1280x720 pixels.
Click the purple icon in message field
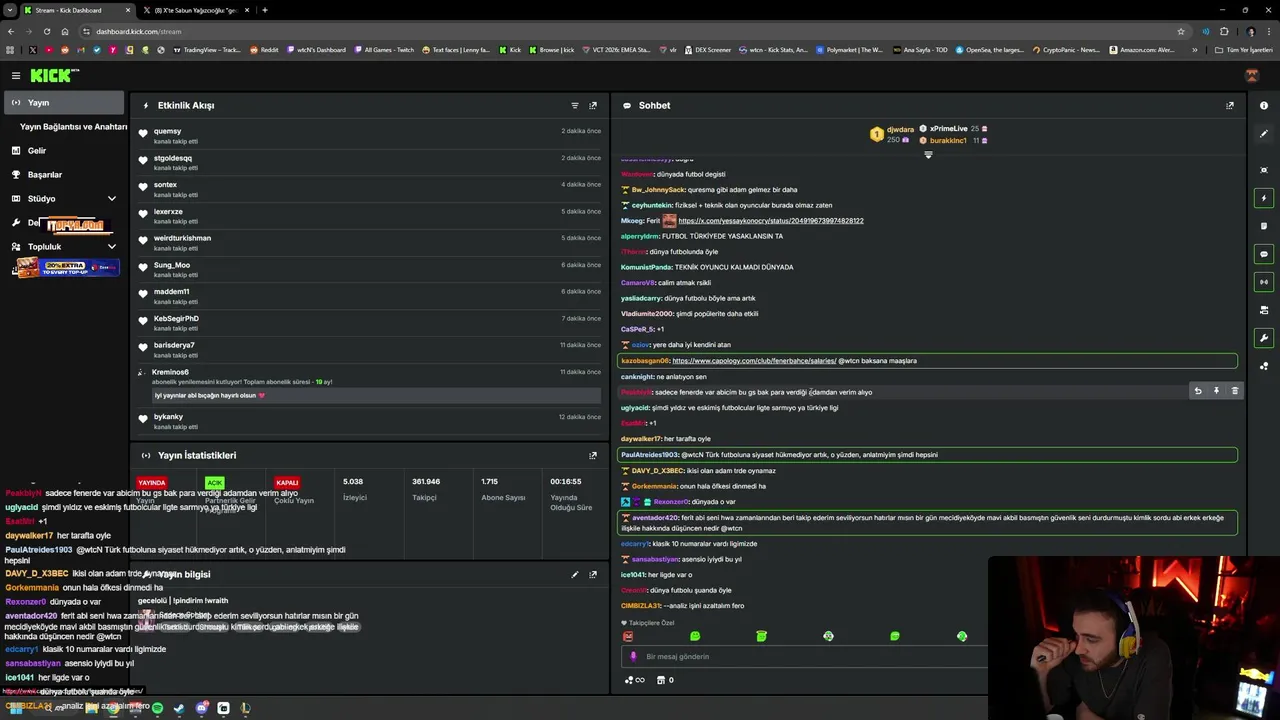pos(633,657)
